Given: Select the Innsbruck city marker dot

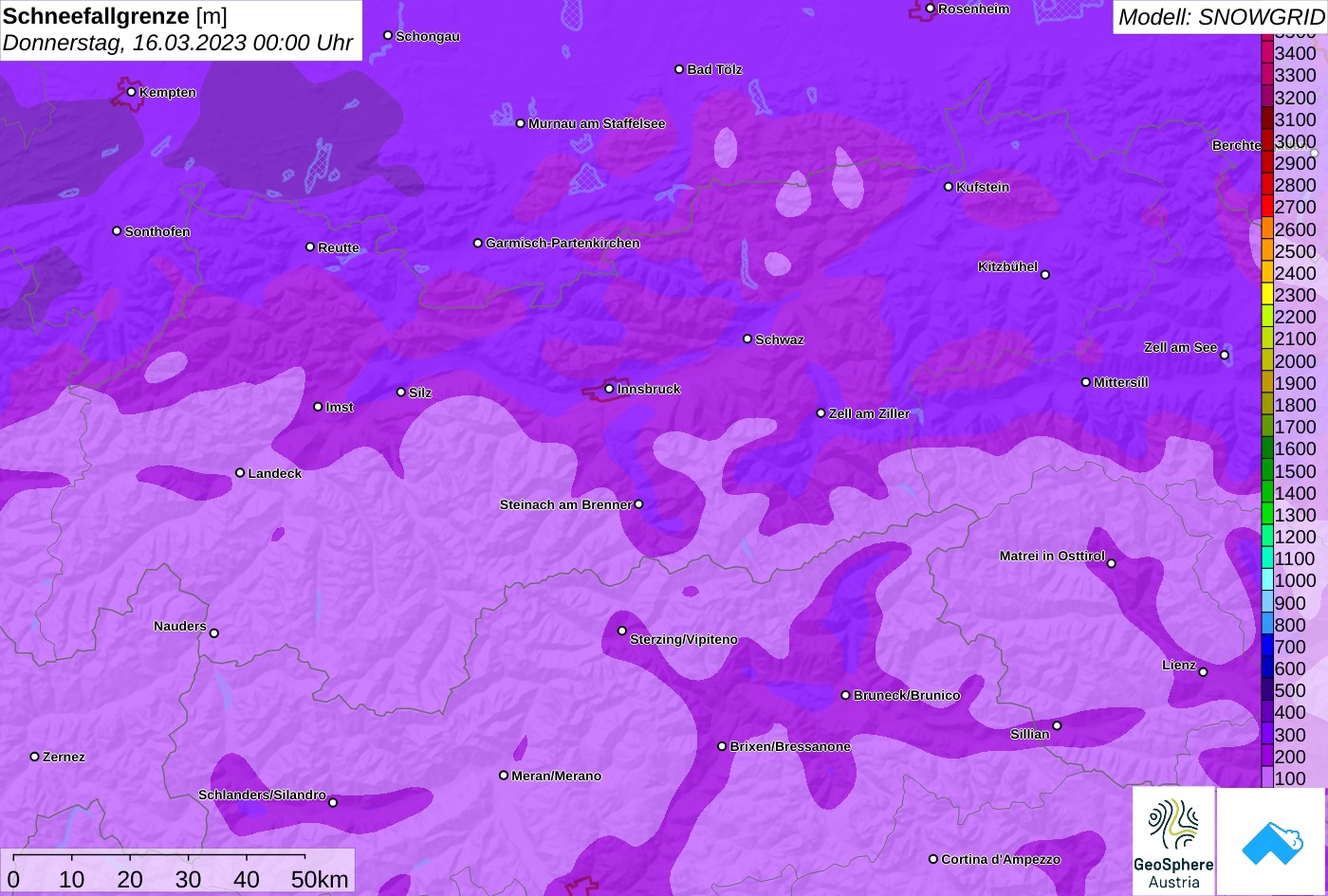Looking at the screenshot, I should pos(609,389).
